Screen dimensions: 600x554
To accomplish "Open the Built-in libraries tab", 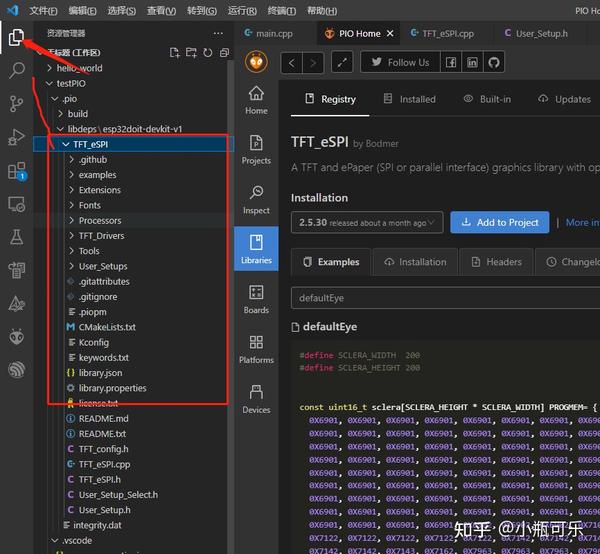I will coord(487,99).
